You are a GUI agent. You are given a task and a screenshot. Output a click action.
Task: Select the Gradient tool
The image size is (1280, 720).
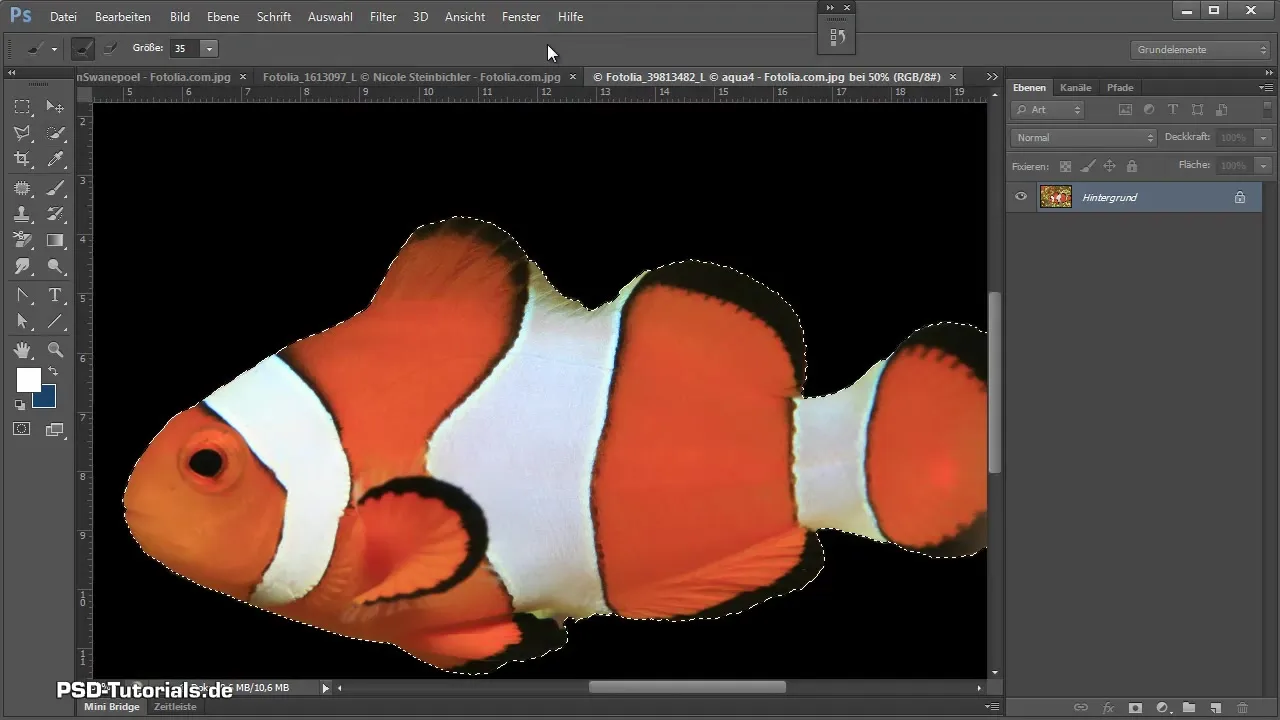(x=55, y=240)
